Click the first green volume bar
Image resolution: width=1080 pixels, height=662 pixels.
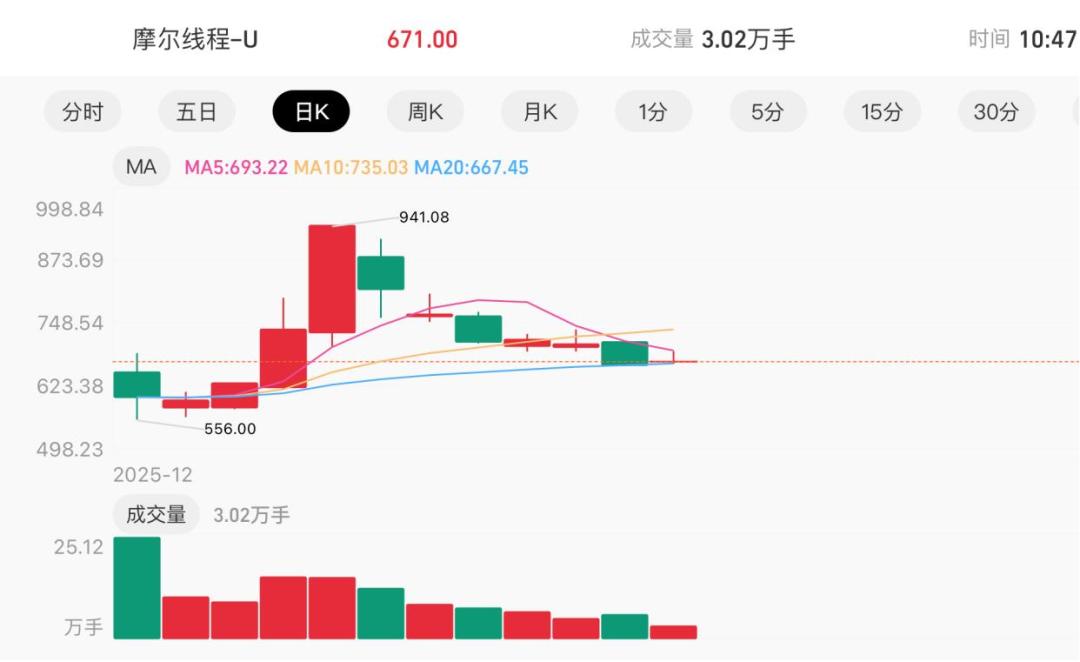pos(137,588)
